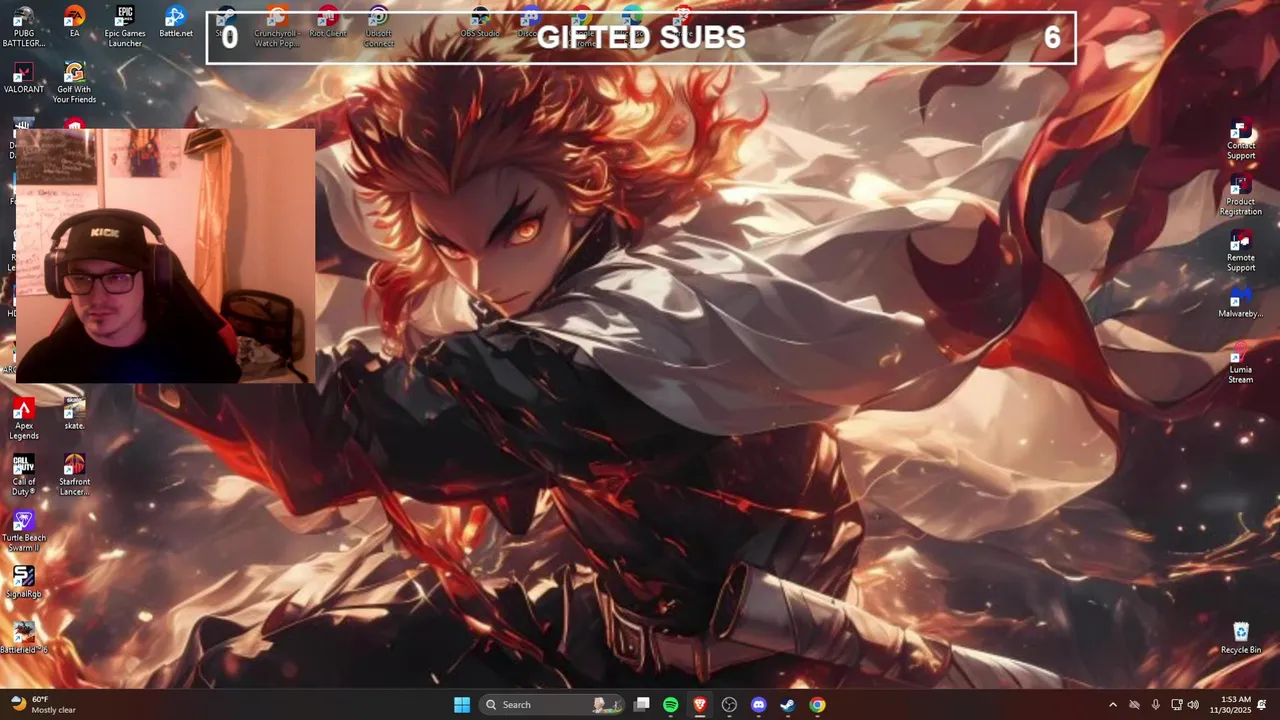1280x720 pixels.
Task: Open the SignalRgb desktop shortcut
Action: [x=24, y=582]
